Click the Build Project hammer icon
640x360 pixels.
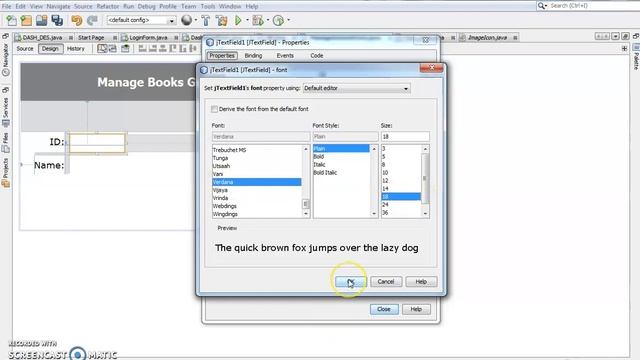pos(206,20)
